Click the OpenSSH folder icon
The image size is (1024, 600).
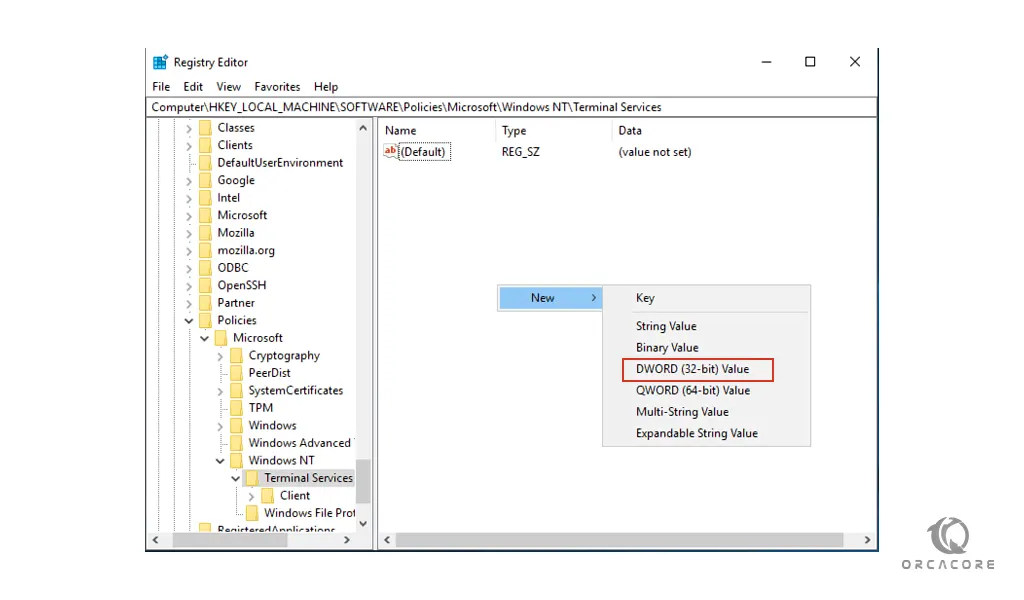(205, 285)
